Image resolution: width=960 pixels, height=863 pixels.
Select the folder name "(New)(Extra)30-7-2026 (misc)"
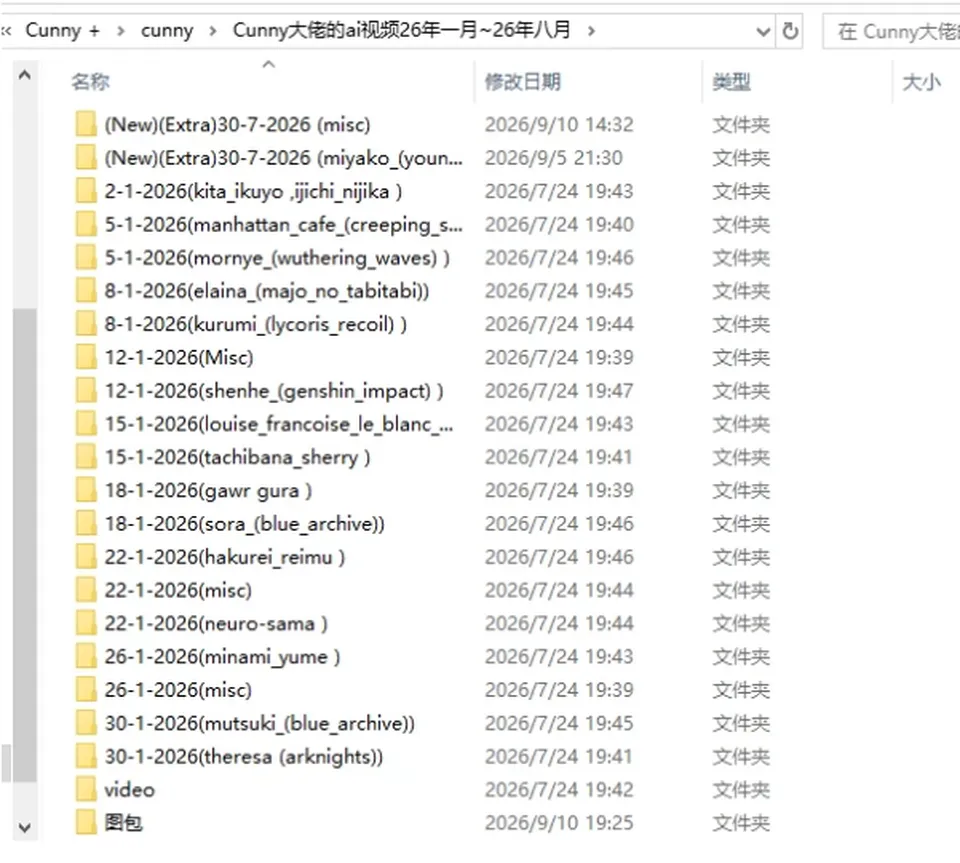coord(238,125)
